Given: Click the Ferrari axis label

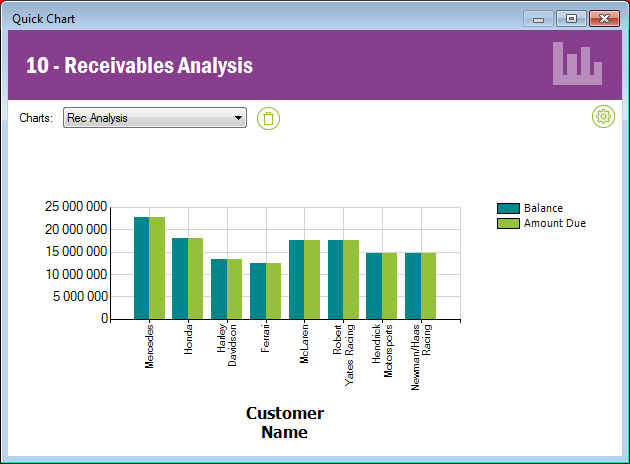Looking at the screenshot, I should click(x=265, y=338).
